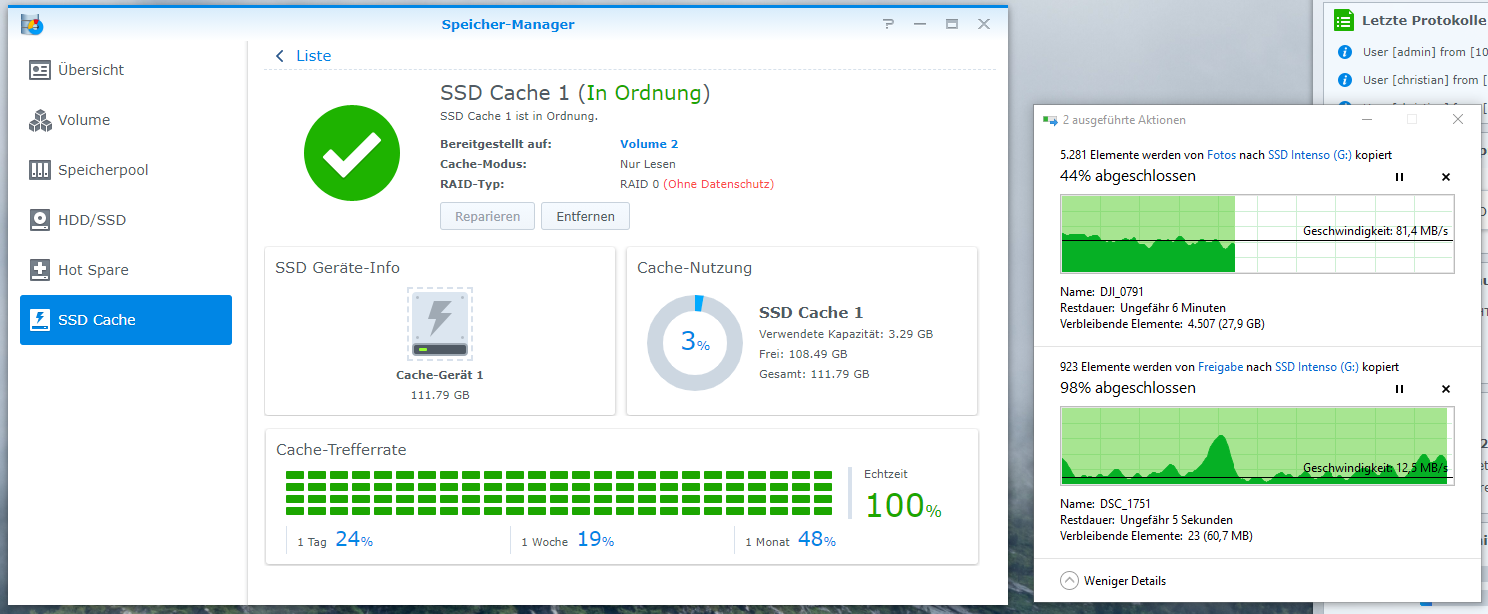Close the copy actions dialog

(x=1458, y=119)
